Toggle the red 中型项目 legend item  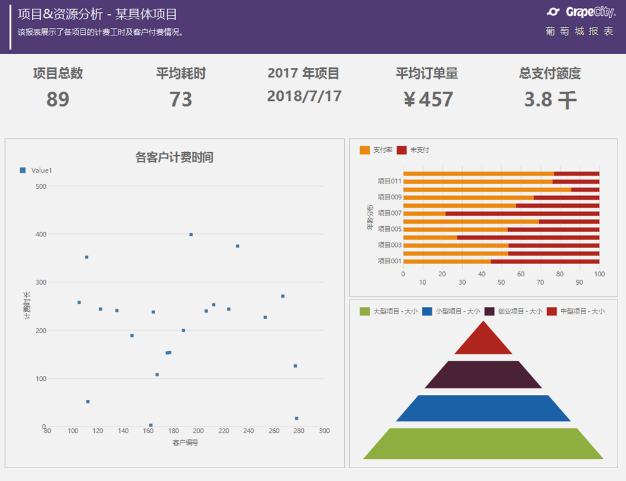[551, 311]
